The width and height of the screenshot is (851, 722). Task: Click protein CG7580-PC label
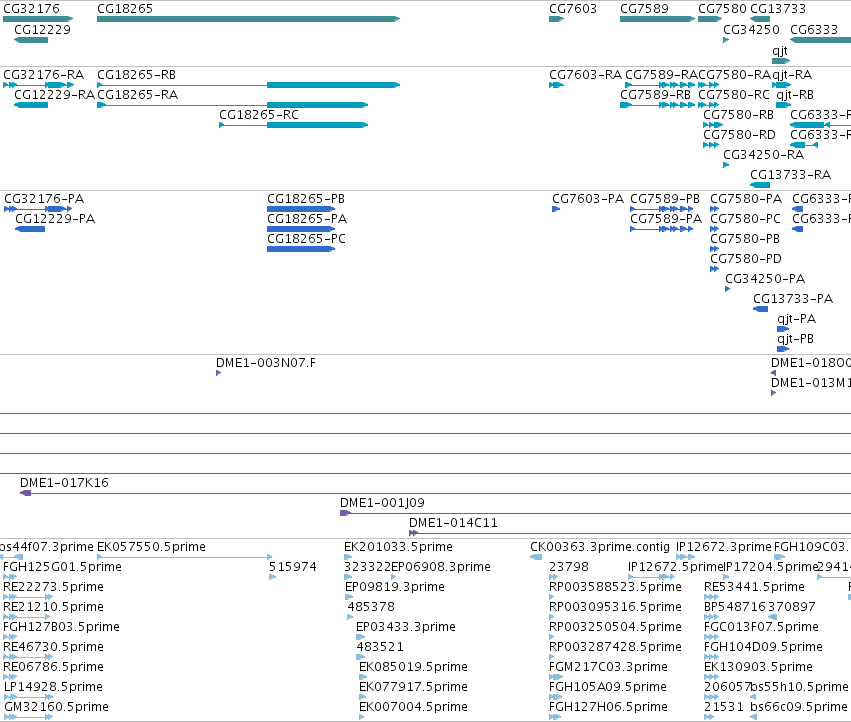coord(745,219)
